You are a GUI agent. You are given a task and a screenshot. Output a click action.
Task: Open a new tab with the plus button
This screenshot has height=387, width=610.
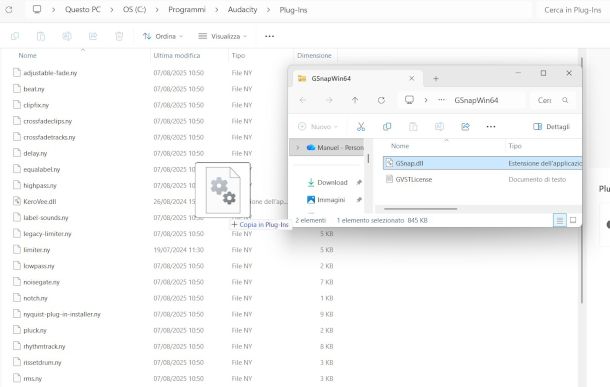point(436,79)
